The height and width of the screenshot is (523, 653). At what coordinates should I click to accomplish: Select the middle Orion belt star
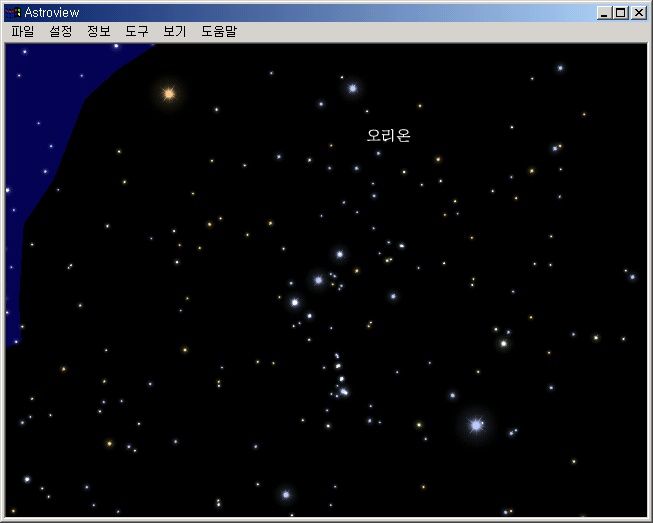coord(319,280)
